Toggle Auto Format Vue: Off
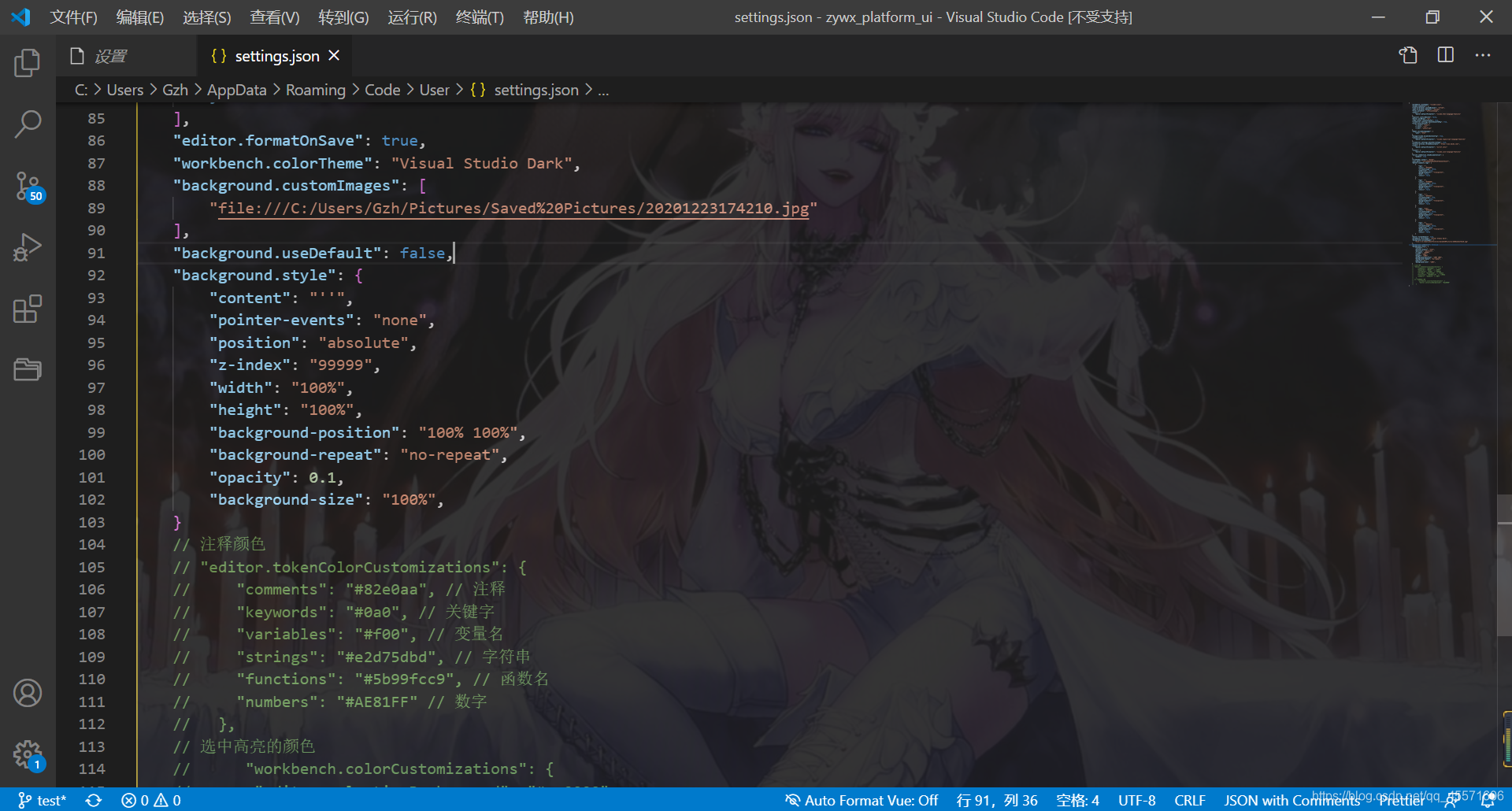This screenshot has height=811, width=1512. pos(862,800)
